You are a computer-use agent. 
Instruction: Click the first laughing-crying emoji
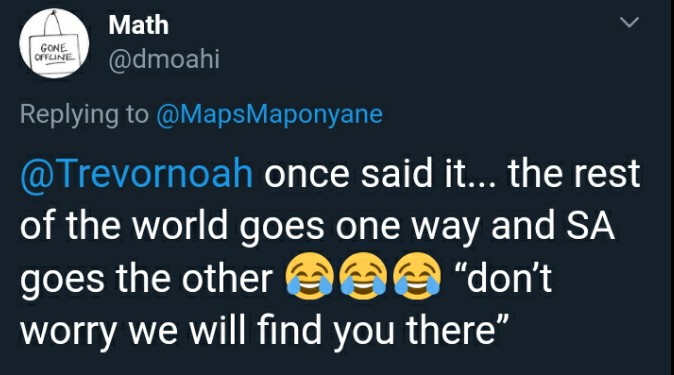[x=309, y=276]
